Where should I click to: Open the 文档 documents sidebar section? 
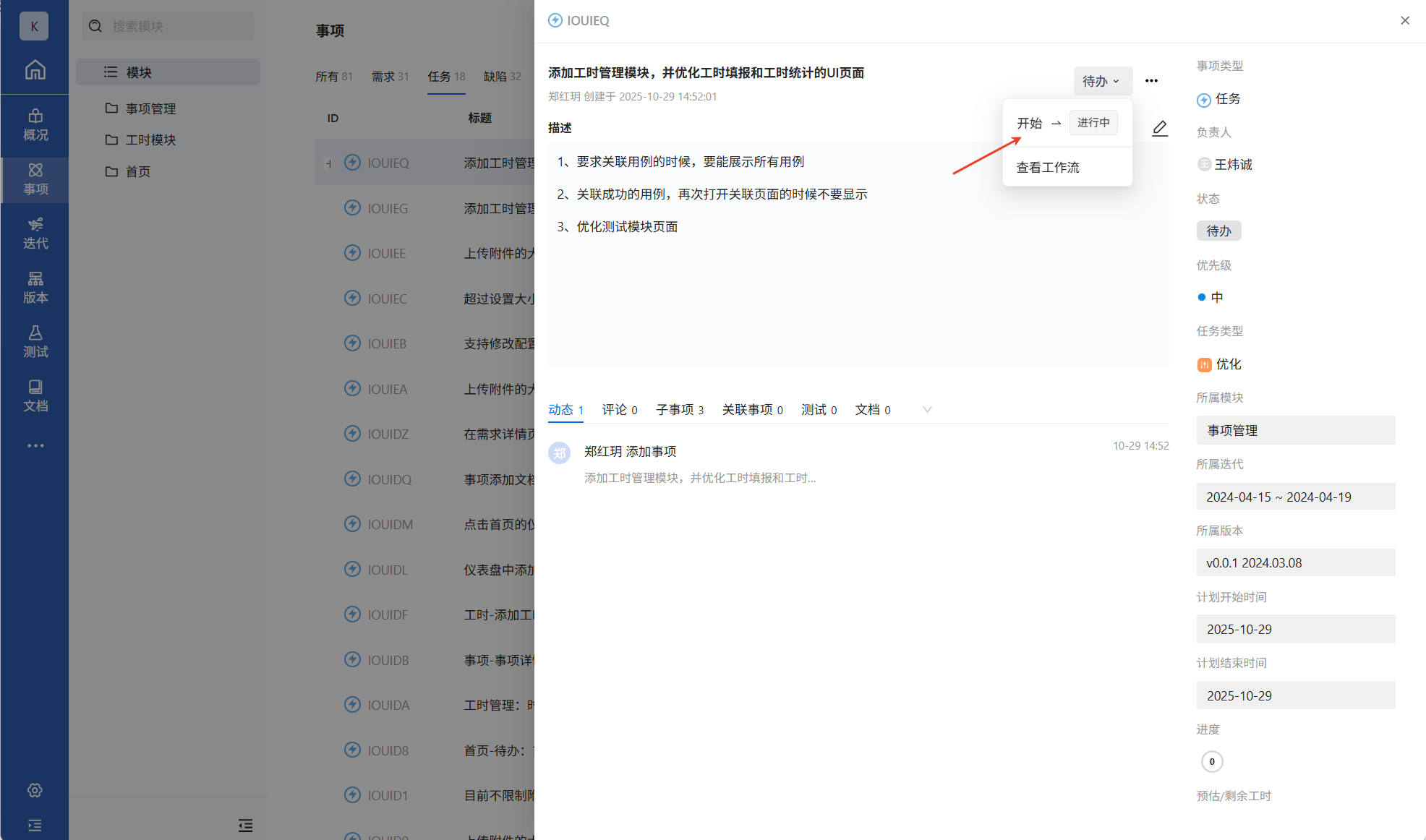coord(35,395)
